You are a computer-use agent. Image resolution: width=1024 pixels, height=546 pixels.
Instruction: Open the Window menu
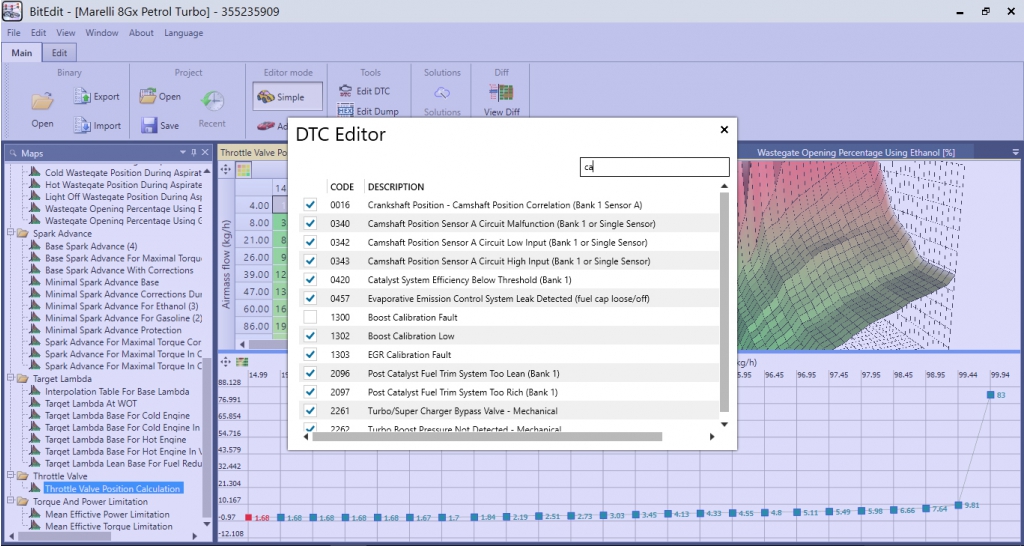(x=102, y=33)
